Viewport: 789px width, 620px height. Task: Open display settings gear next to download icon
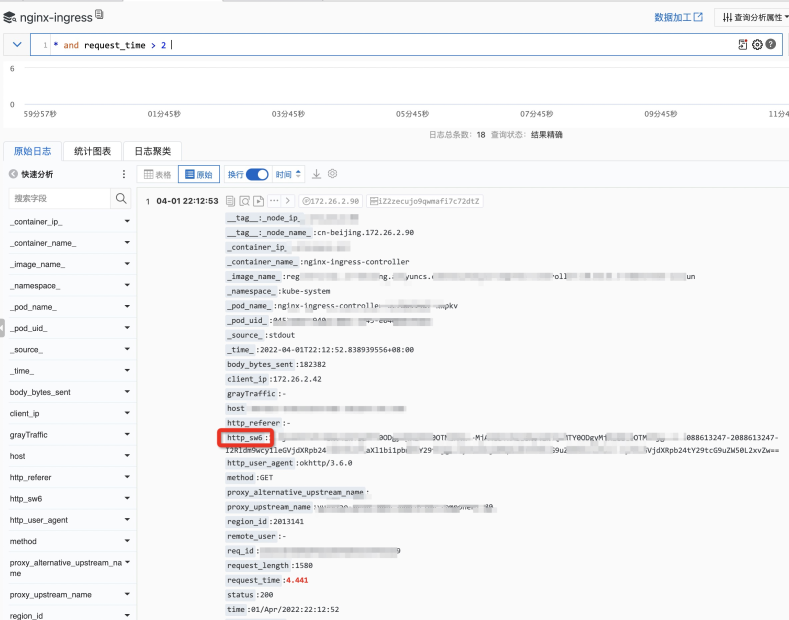(x=333, y=174)
